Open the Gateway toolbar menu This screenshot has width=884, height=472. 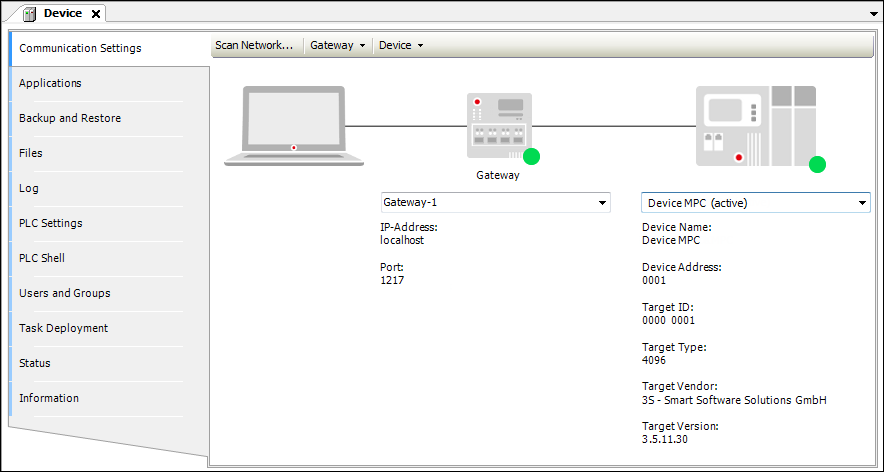(337, 46)
